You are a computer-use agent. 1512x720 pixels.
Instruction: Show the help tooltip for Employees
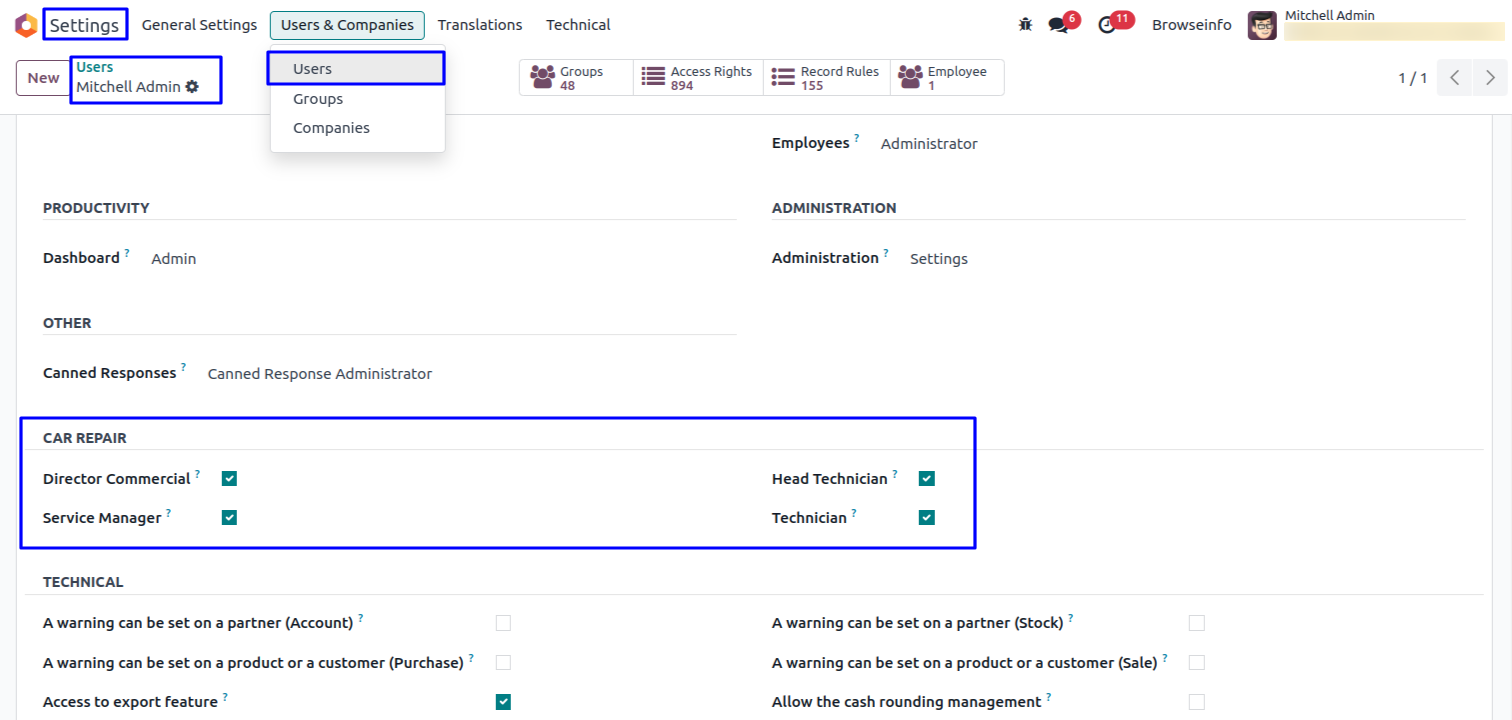(x=857, y=139)
